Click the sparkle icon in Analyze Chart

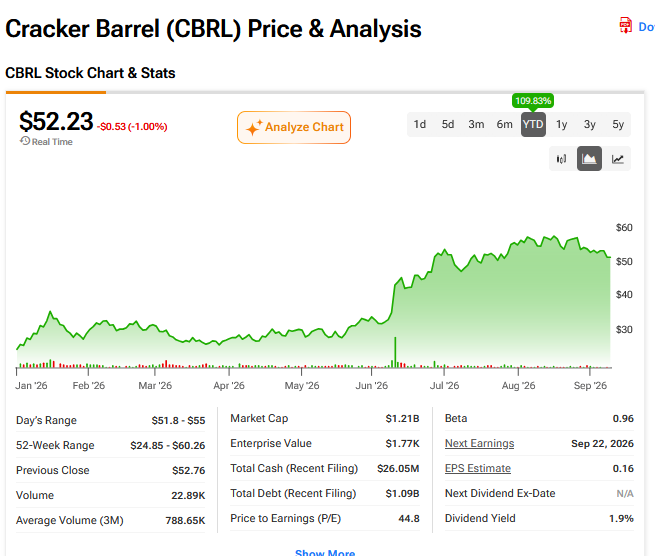point(254,127)
